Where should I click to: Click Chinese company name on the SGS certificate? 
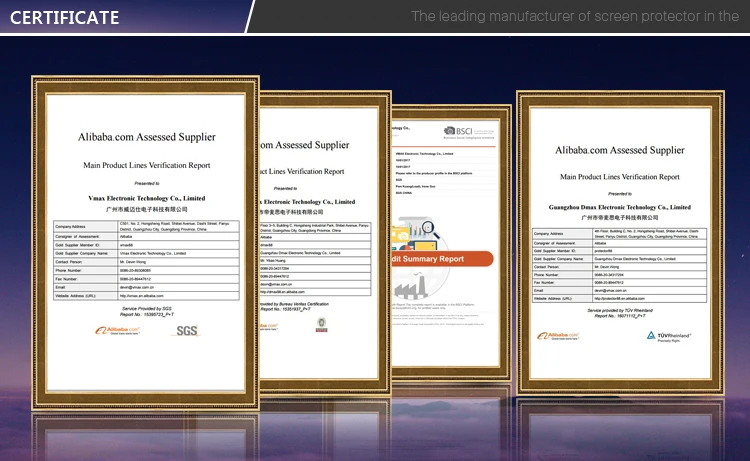(x=147, y=209)
